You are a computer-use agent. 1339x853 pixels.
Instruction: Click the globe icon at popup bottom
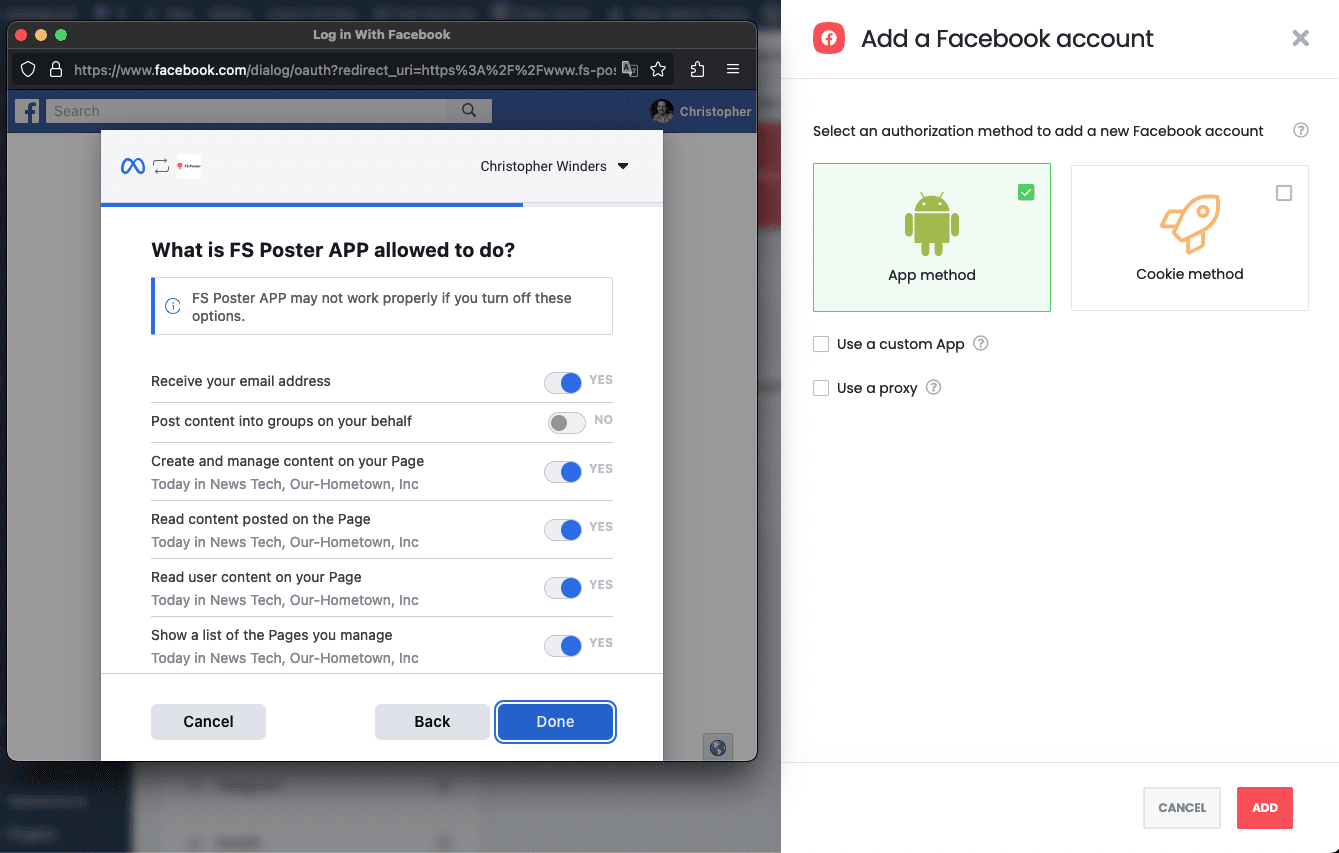[x=717, y=747]
